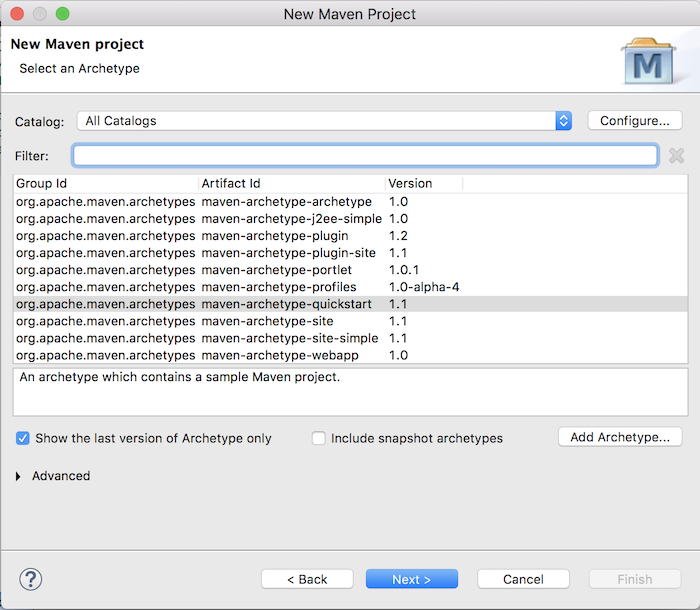Focus the Filter input field
Viewport: 700px width, 610px height.
[x=365, y=155]
